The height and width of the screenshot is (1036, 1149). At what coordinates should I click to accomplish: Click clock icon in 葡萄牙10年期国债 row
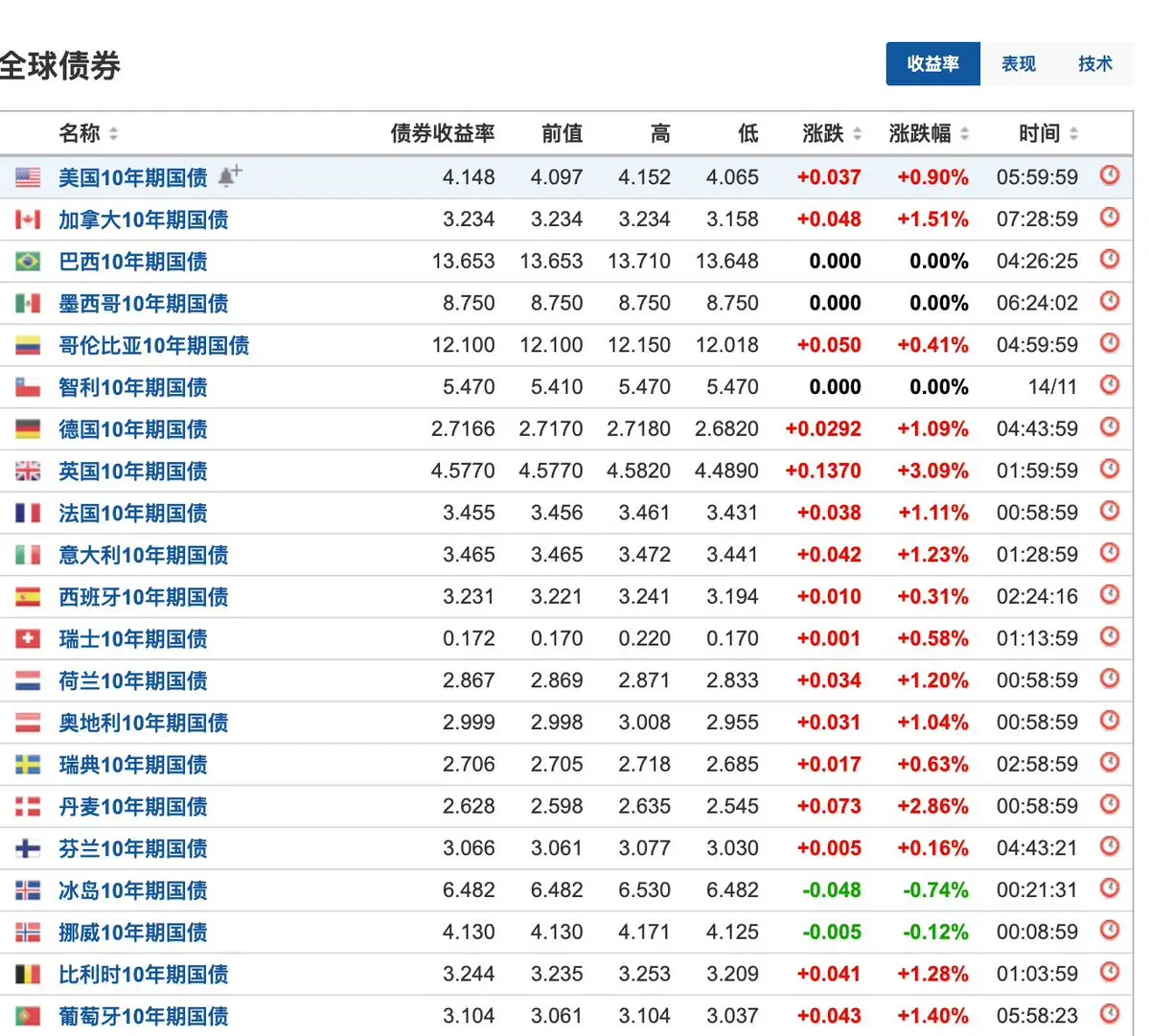1110,1014
